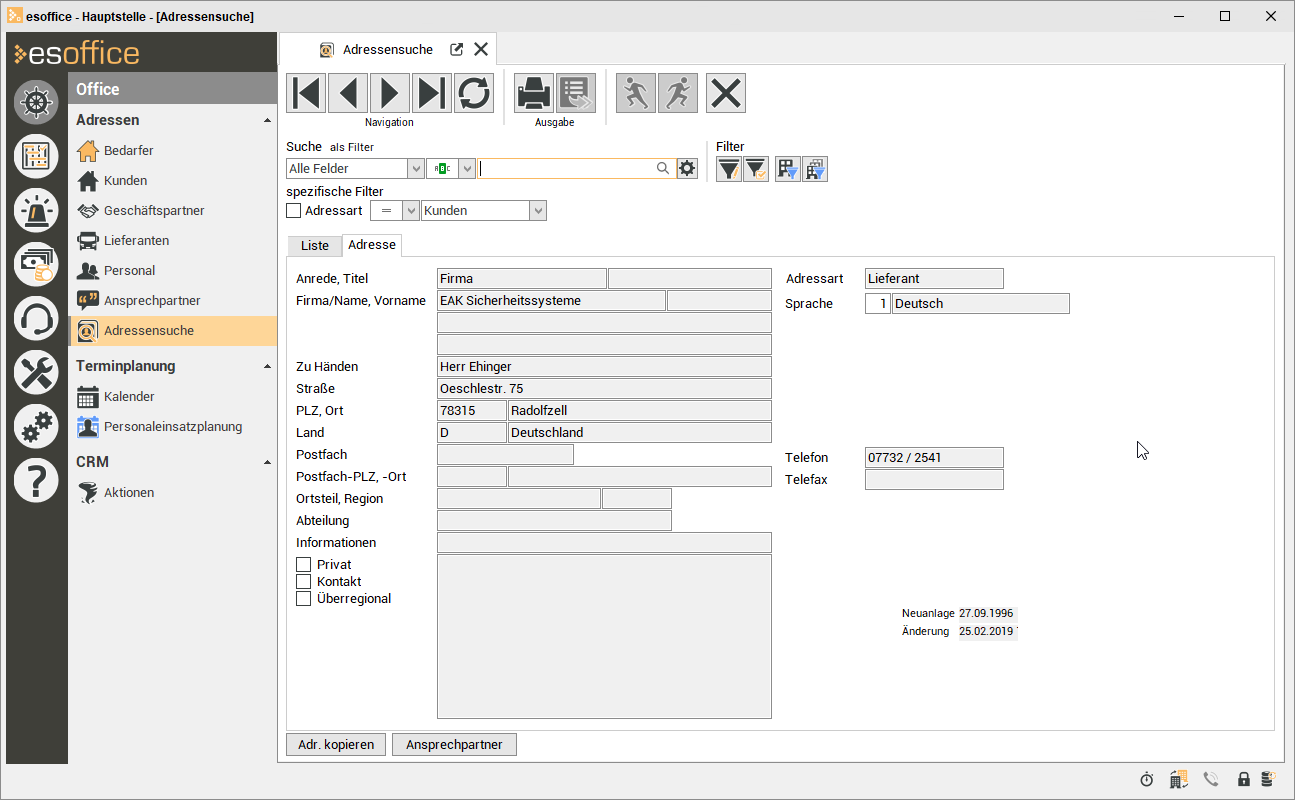Click the Ansprechpartner button at bottom

coord(454,745)
